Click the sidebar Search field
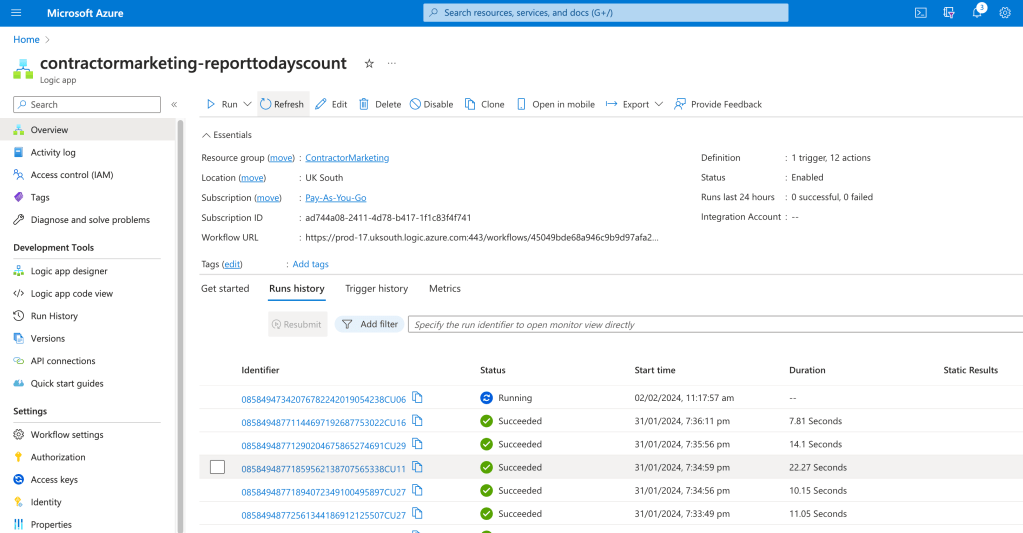This screenshot has width=1023, height=533. pyautogui.click(x=87, y=104)
